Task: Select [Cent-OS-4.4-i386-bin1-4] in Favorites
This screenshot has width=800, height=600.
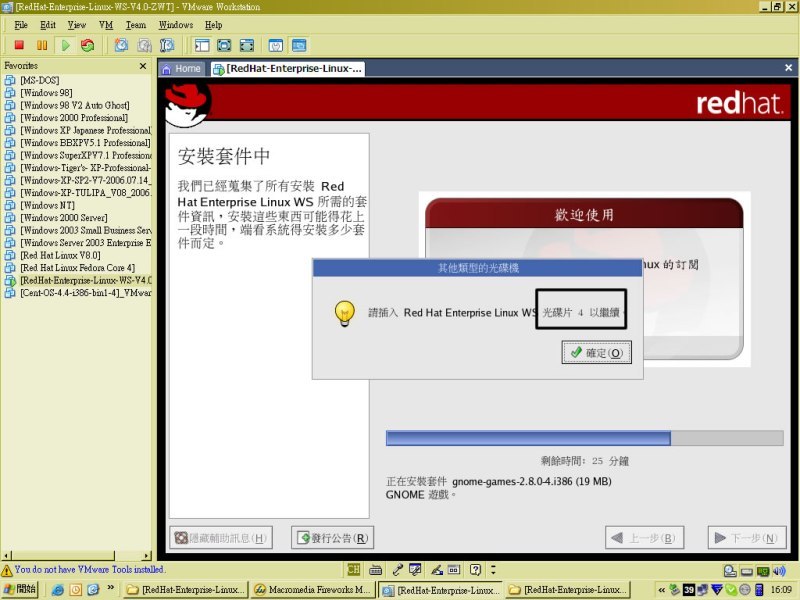Action: (x=78, y=293)
